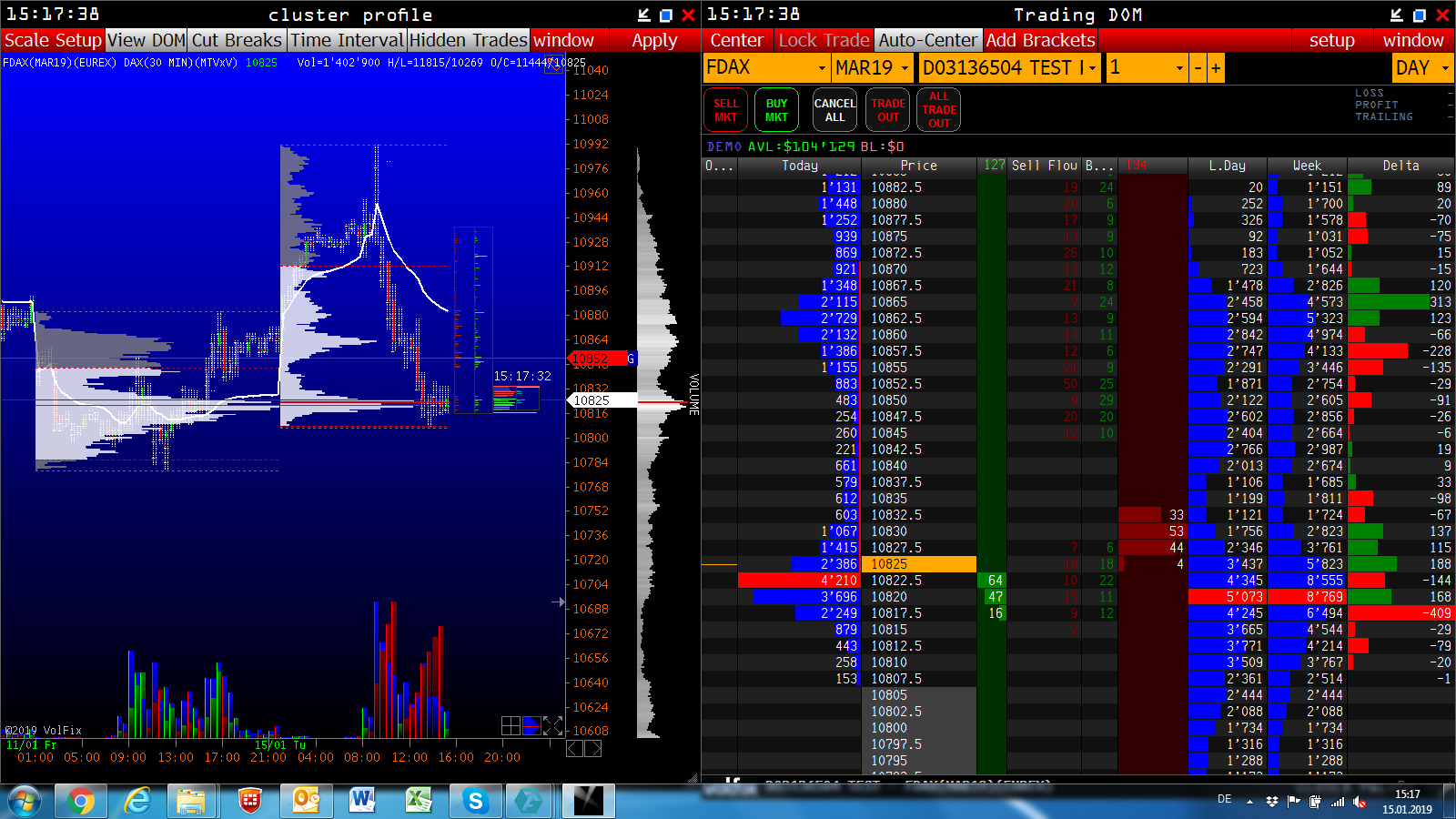Click the CANCEL ALL button
Viewport: 1456px width, 819px height.
point(834,110)
